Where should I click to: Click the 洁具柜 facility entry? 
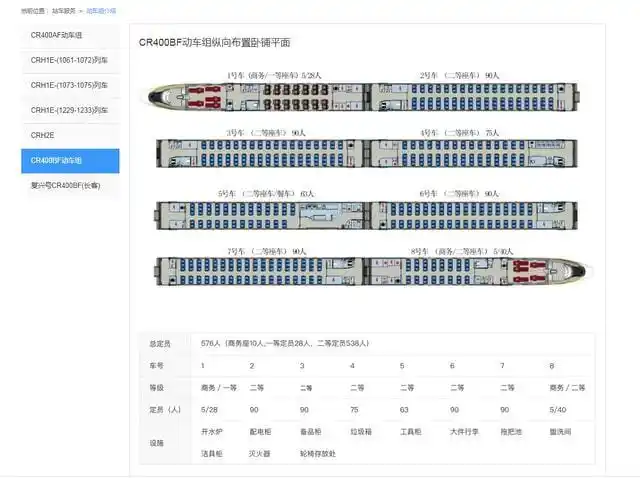point(211,454)
